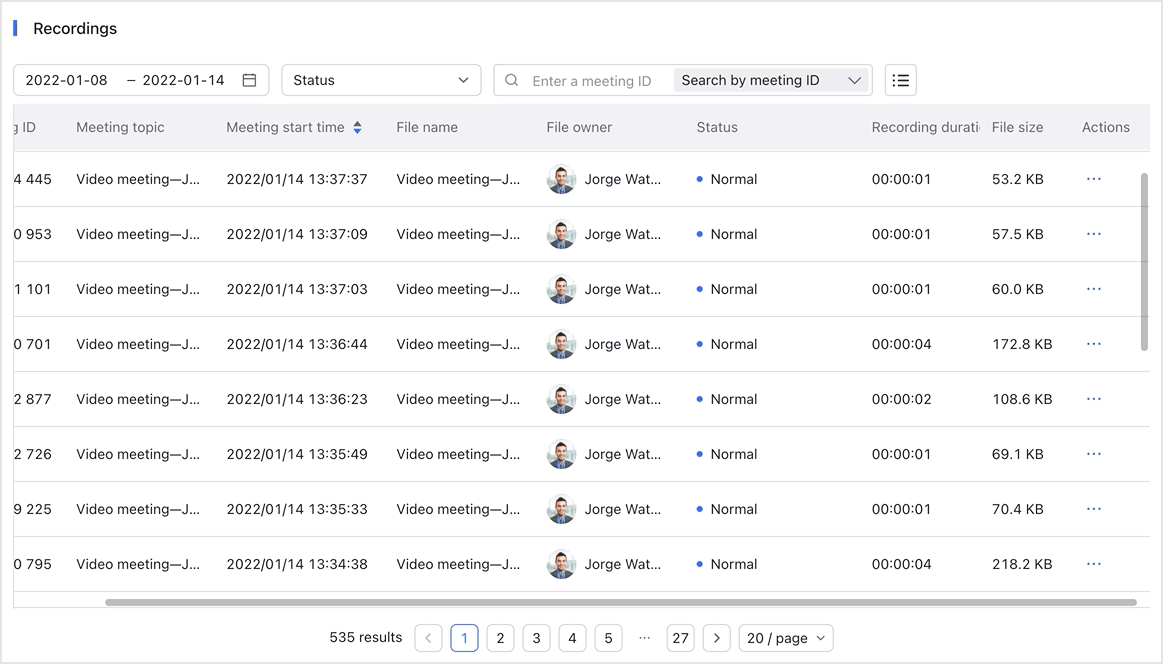The height and width of the screenshot is (664, 1163).
Task: Click Normal status in 13:36:44 row
Action: [727, 343]
